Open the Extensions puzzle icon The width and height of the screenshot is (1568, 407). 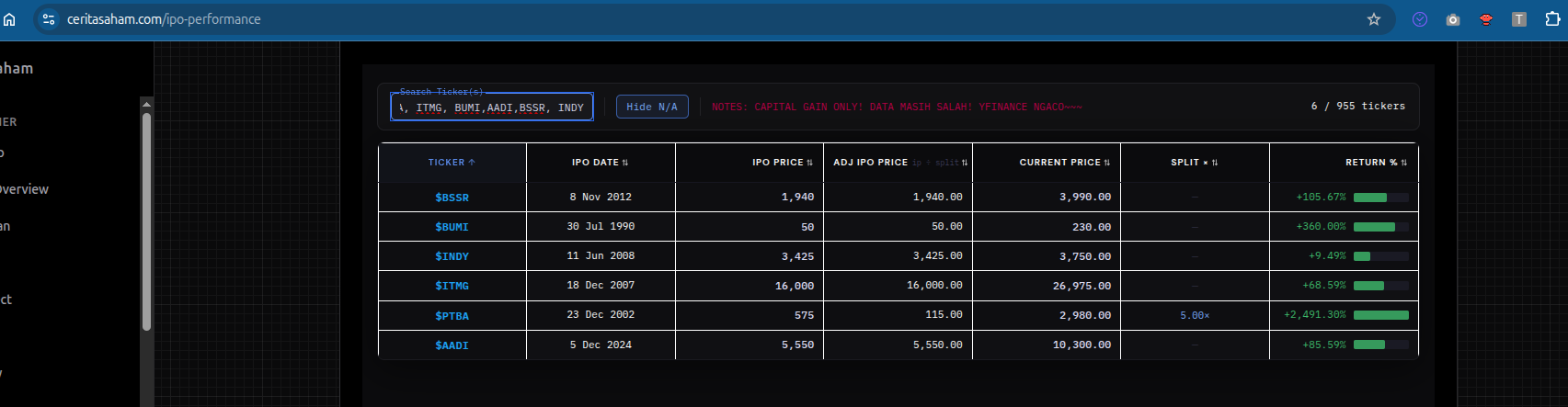coord(1553,19)
